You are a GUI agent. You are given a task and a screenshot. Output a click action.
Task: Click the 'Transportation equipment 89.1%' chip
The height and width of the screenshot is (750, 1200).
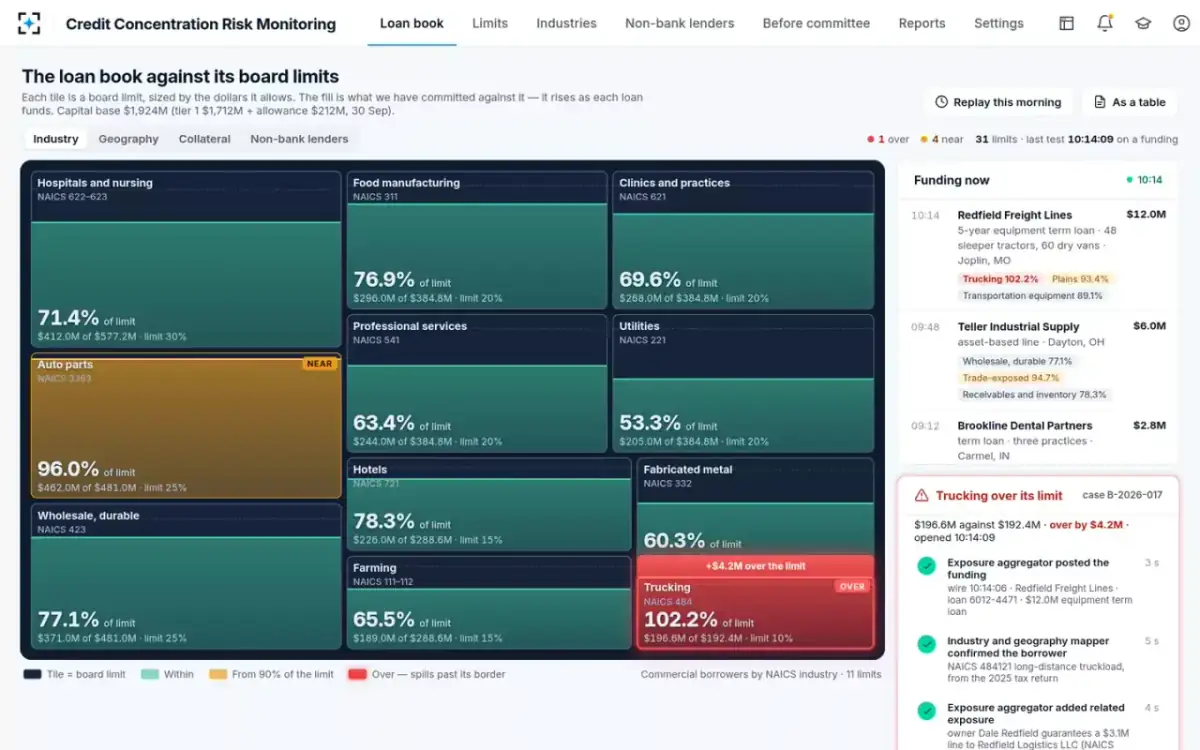(1033, 296)
